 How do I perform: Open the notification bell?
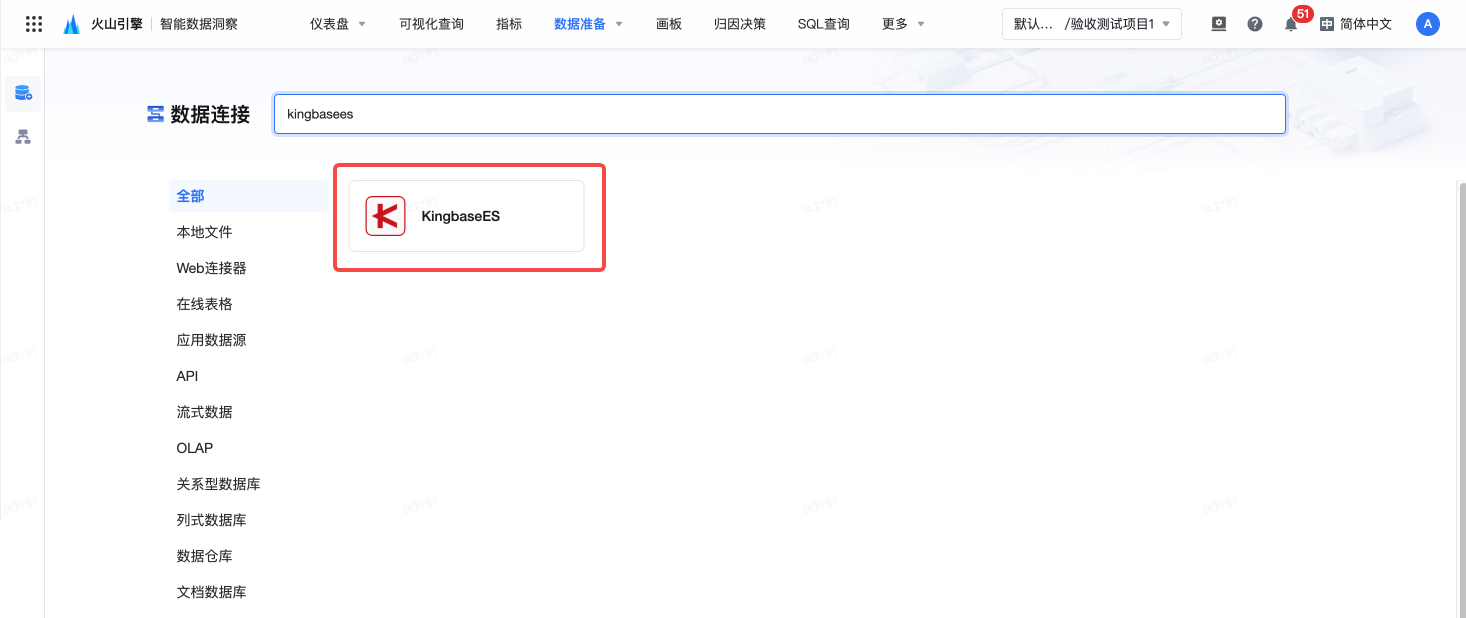1291,24
